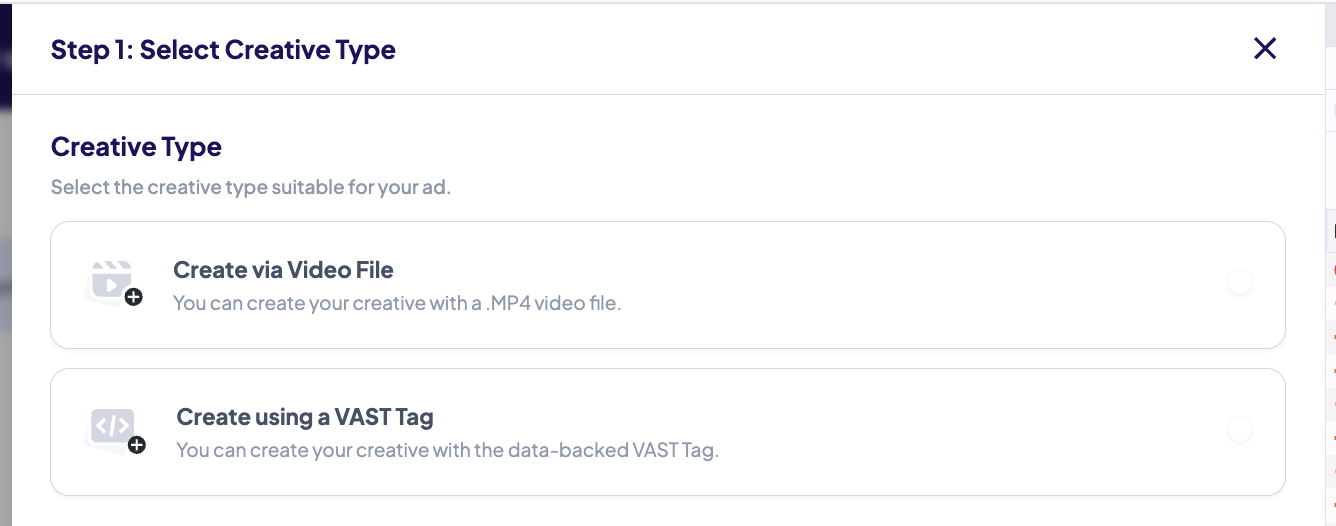
Task: Click the plus badge on video icon
Action: (134, 297)
